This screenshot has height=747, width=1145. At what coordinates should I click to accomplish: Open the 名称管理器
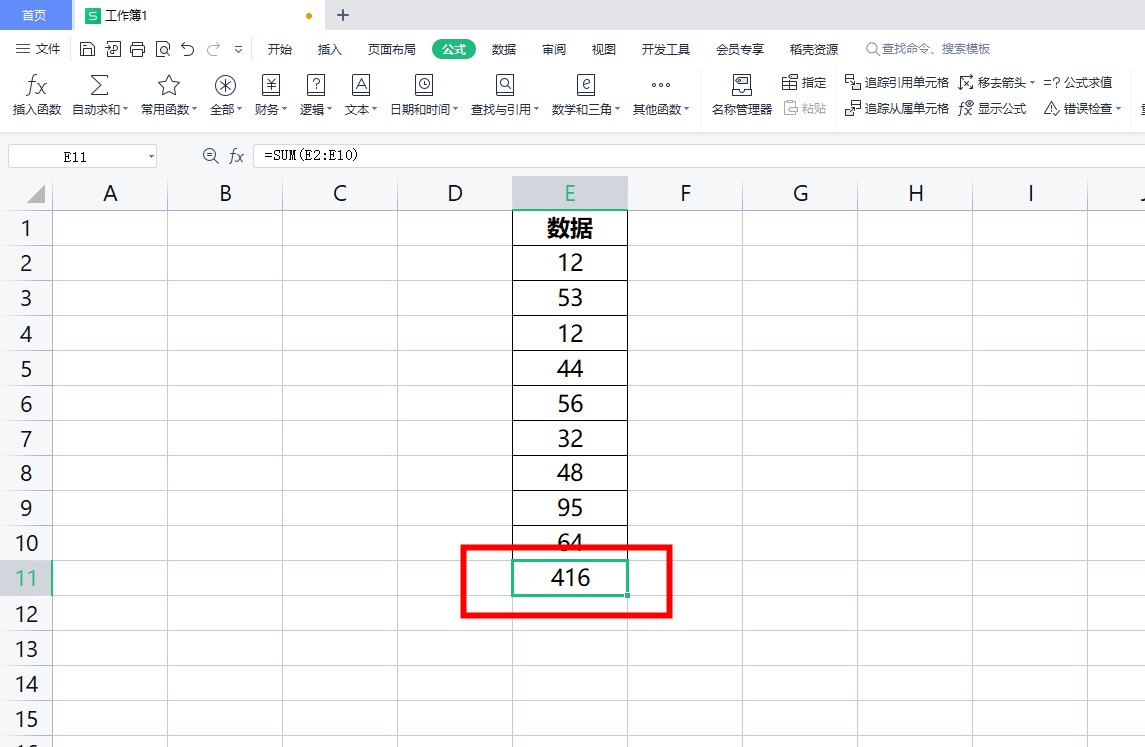[741, 95]
